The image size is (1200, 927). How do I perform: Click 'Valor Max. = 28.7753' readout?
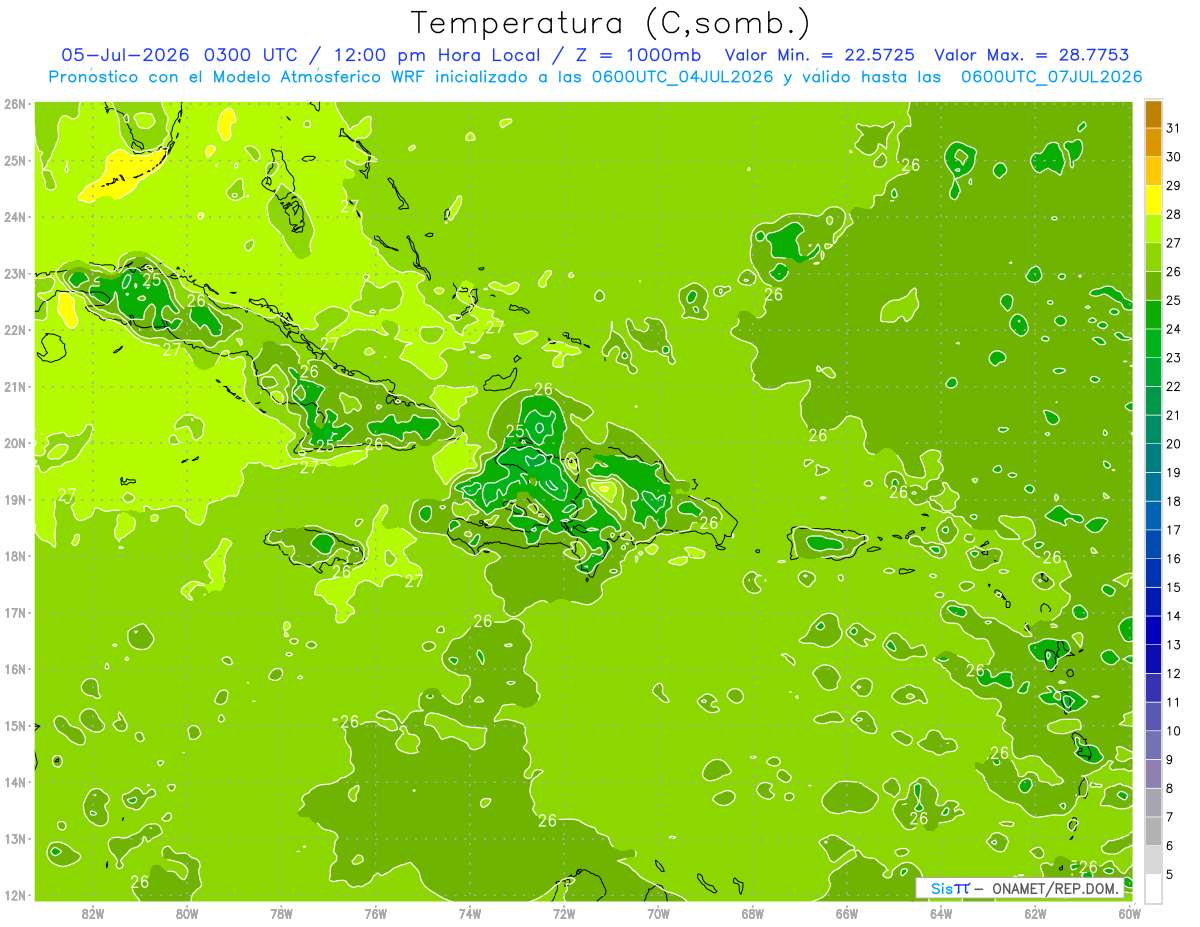(1032, 54)
